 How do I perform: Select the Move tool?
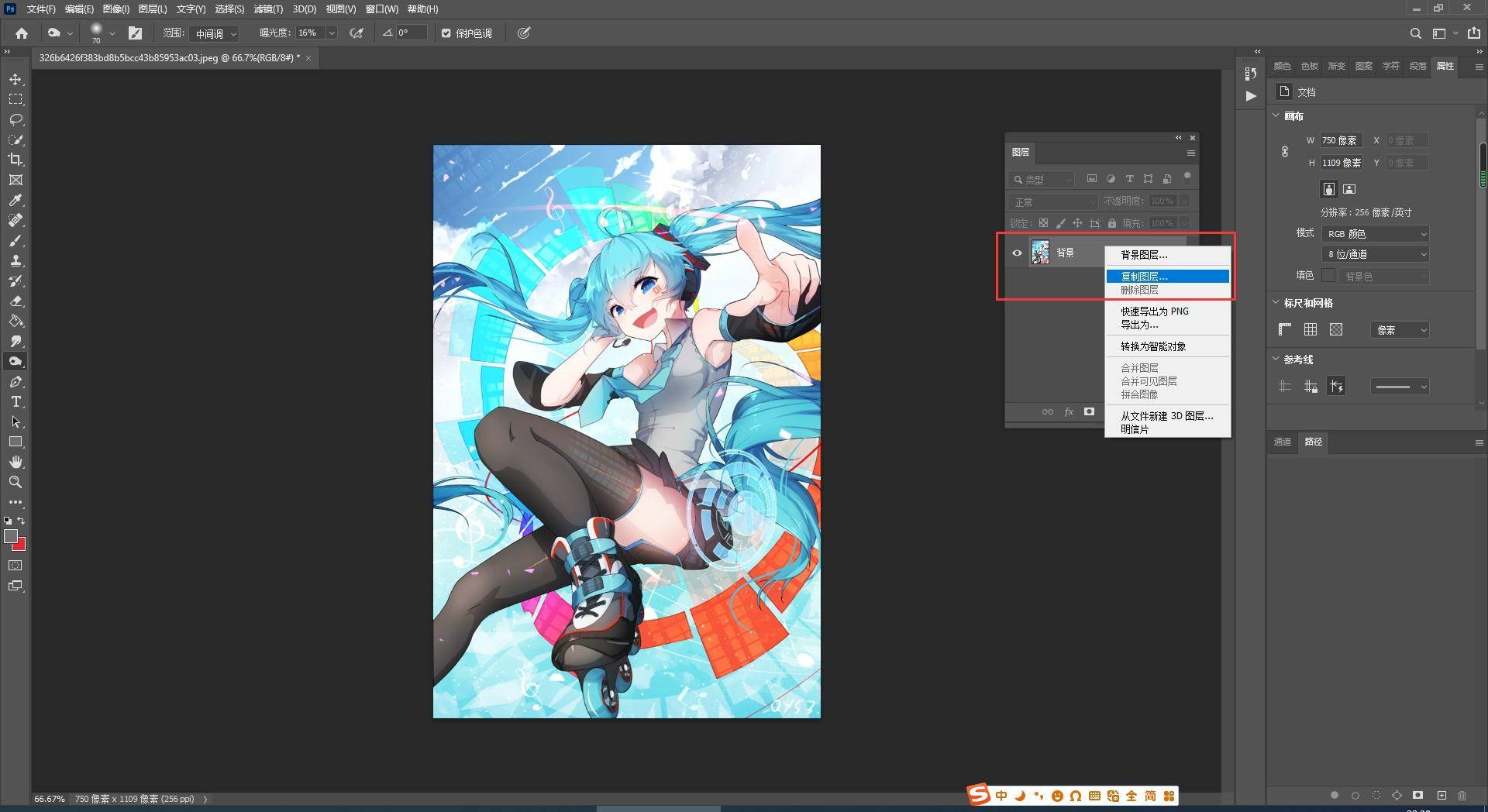[x=15, y=80]
